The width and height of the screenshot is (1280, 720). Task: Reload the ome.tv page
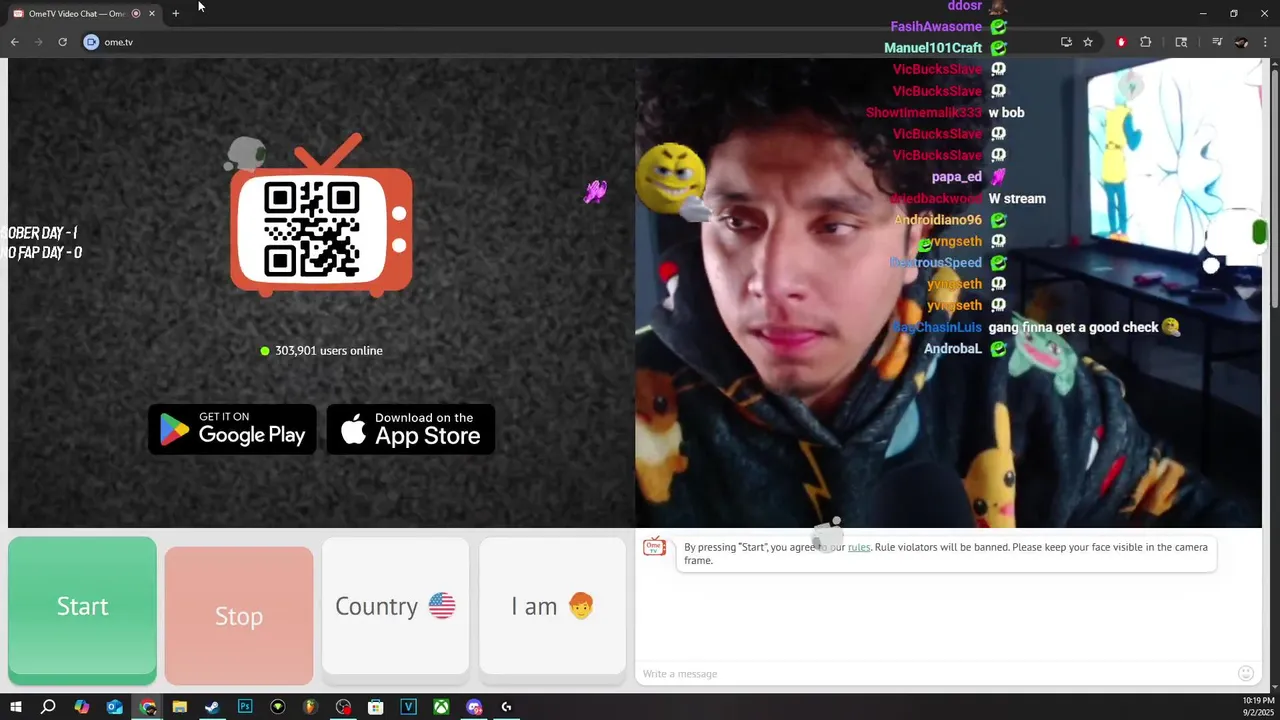click(62, 42)
